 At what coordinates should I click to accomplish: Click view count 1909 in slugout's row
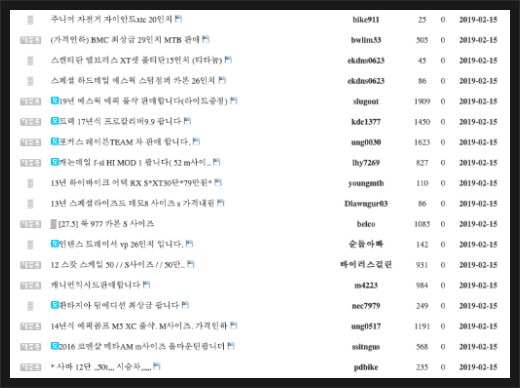point(422,101)
